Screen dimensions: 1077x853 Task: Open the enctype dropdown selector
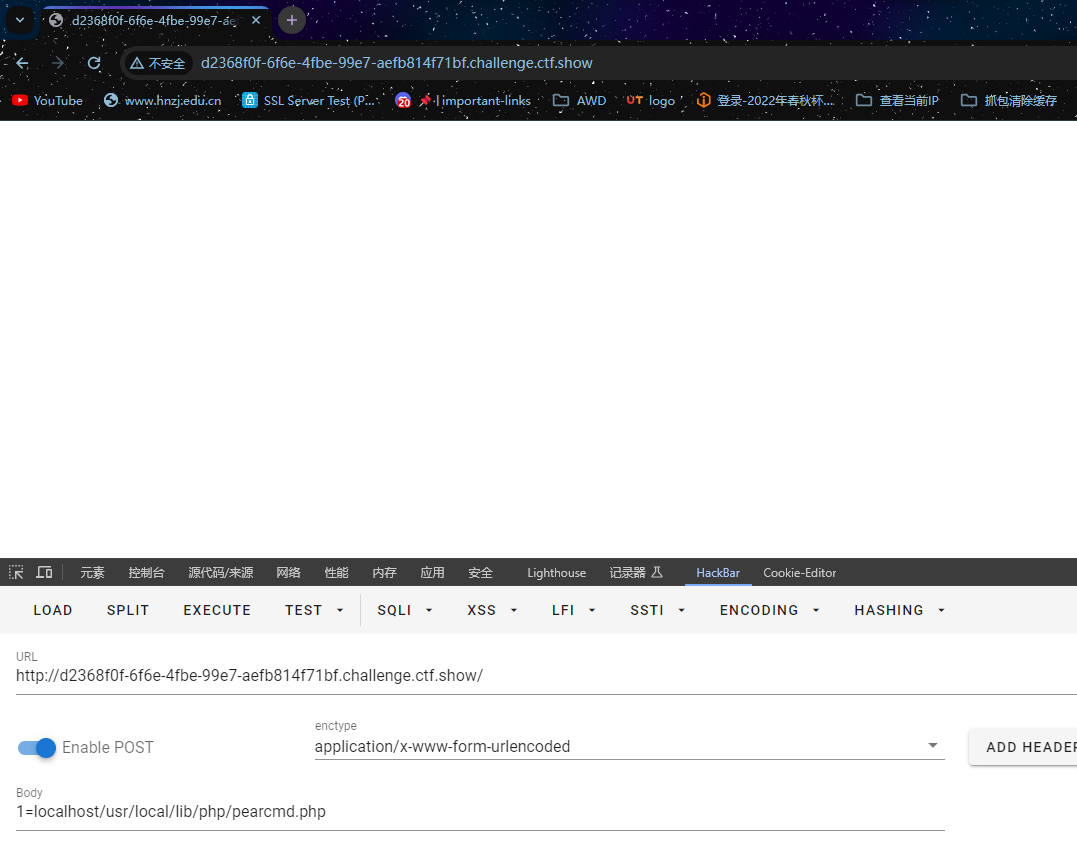point(629,747)
